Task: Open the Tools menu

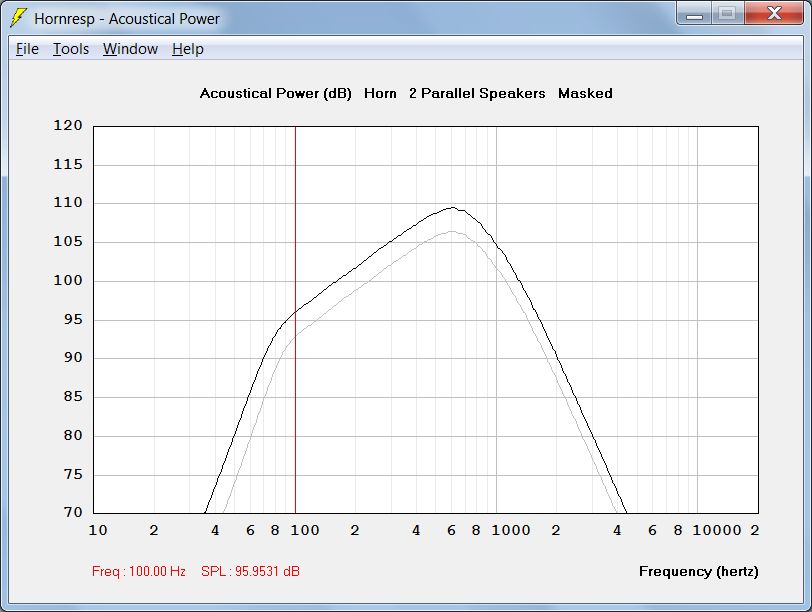Action: click(x=71, y=49)
